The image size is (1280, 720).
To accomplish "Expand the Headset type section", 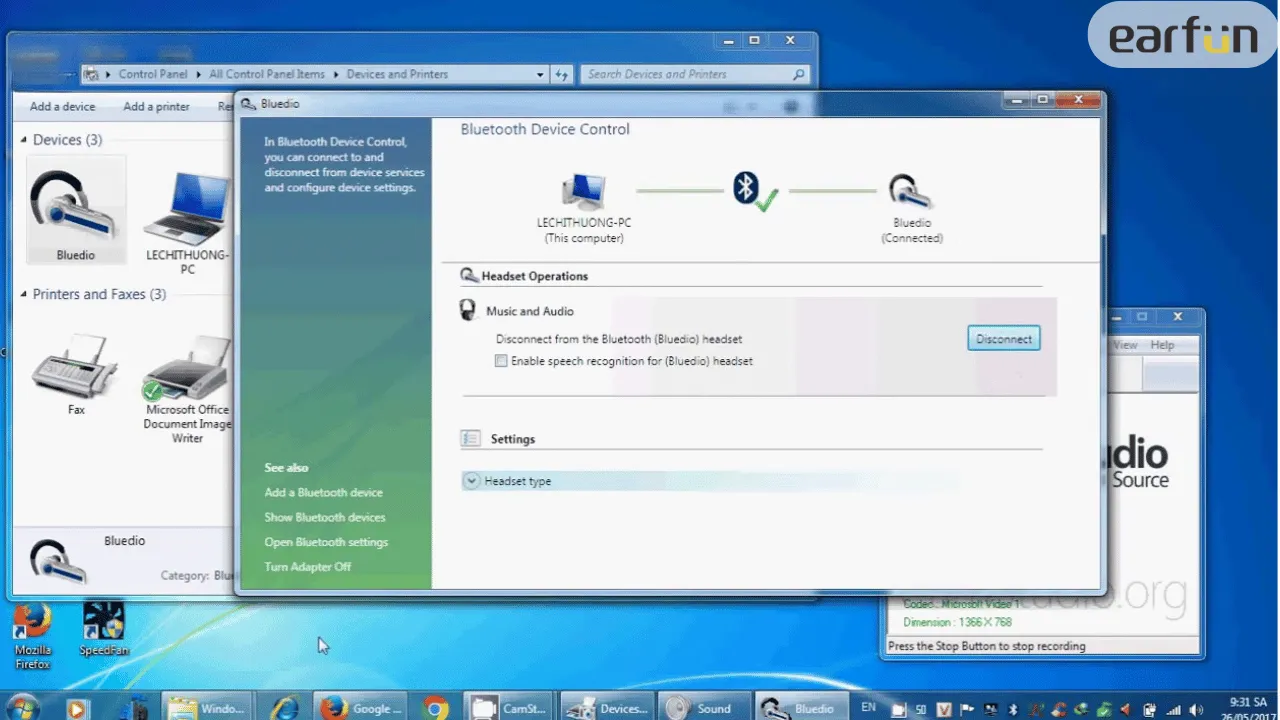I will click(x=471, y=481).
